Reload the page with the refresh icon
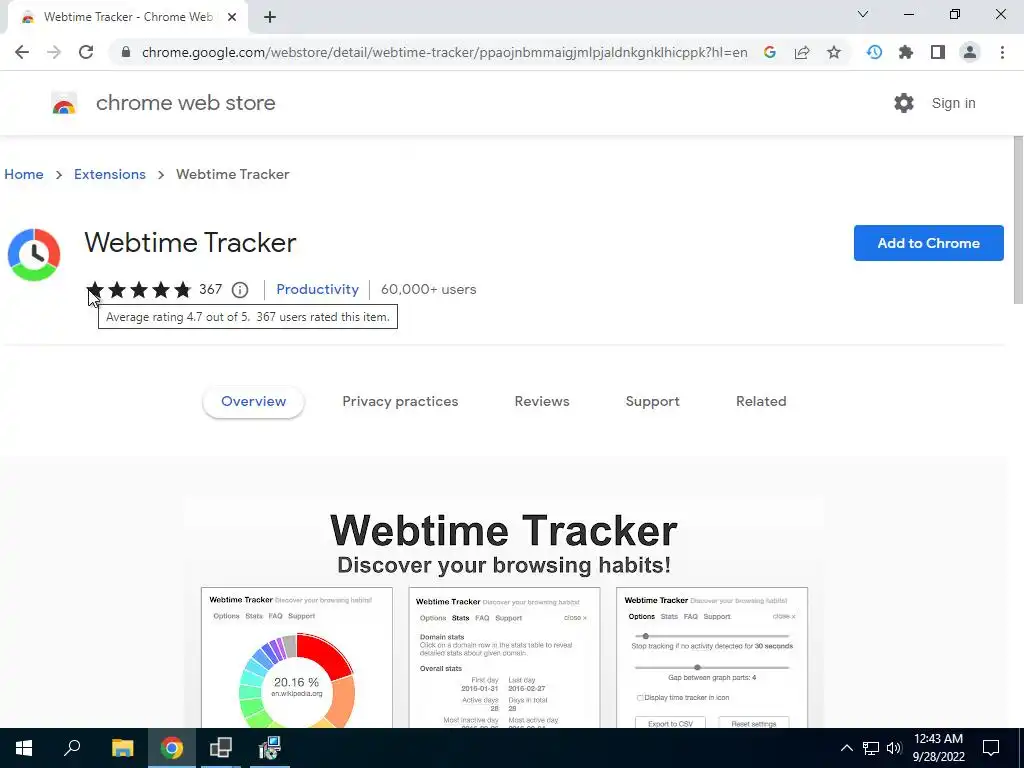Screen dimensions: 1024x768 pos(86,52)
